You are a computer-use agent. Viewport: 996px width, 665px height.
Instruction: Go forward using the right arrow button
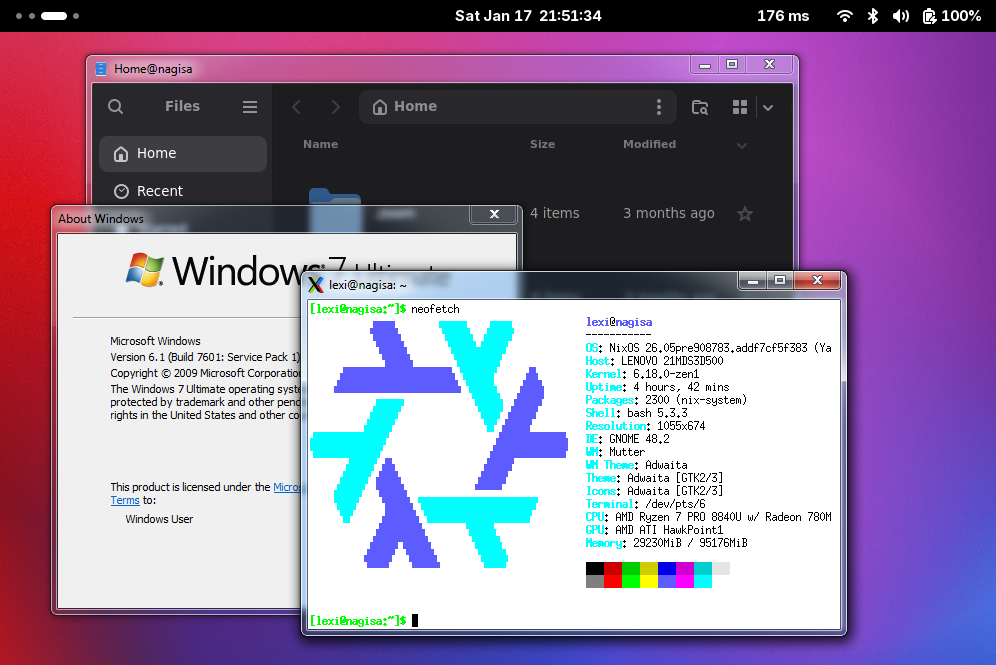coord(336,107)
